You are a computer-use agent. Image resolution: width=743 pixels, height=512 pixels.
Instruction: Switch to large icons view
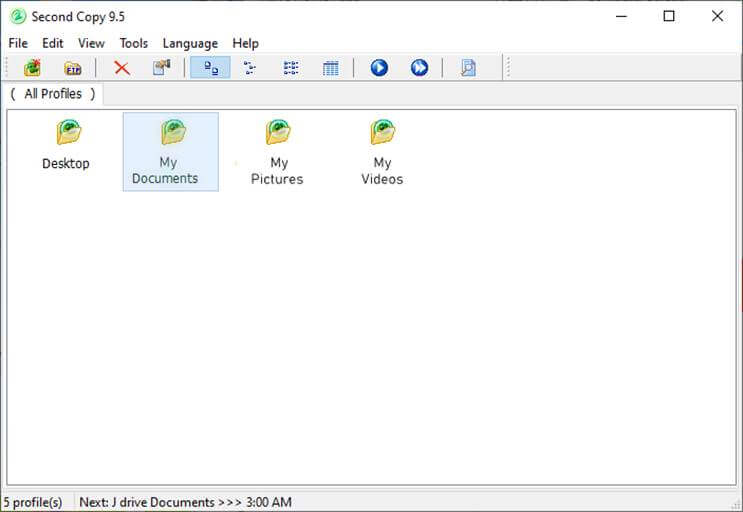(x=210, y=68)
